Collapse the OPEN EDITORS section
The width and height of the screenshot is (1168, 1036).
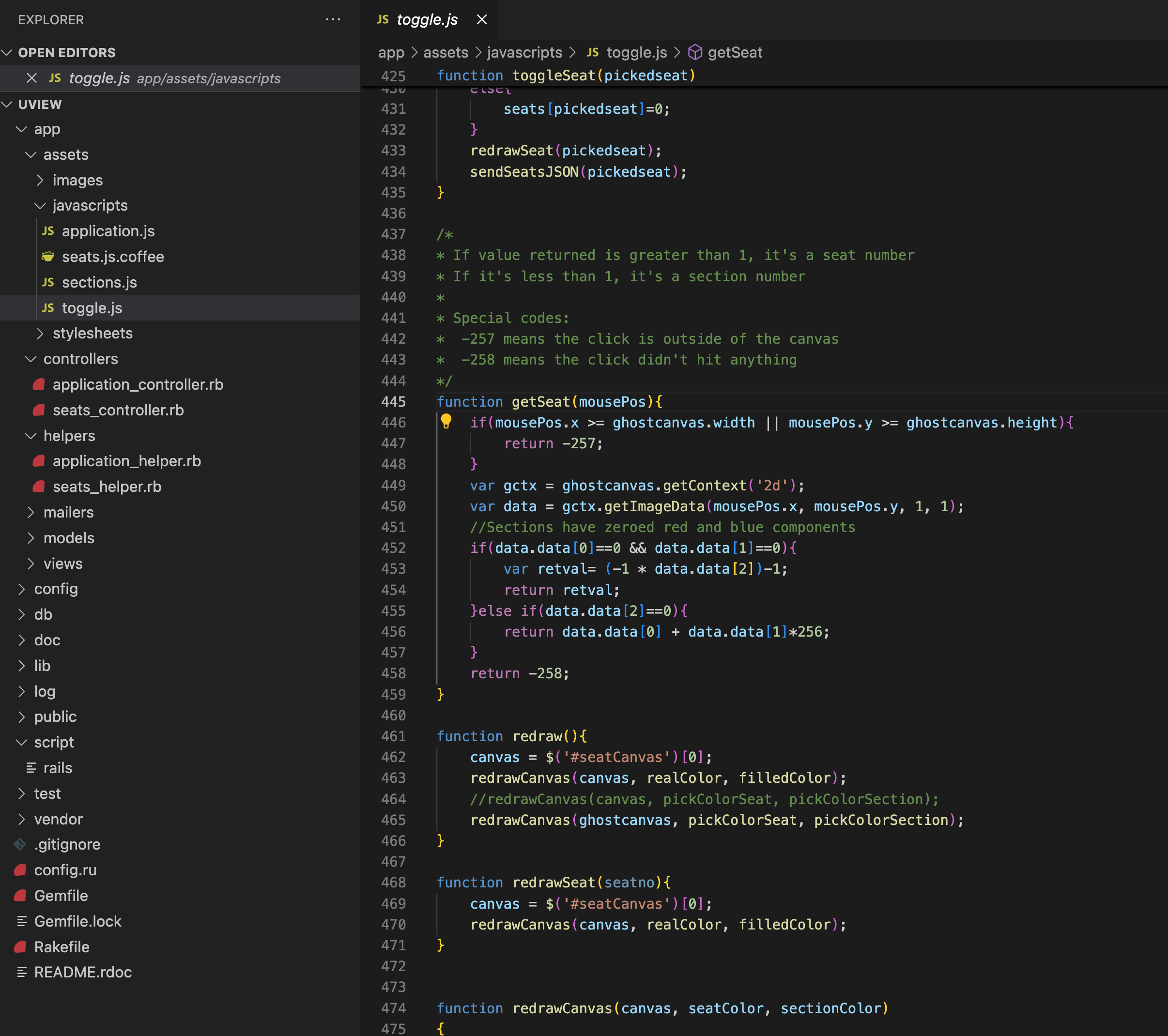click(x=66, y=53)
